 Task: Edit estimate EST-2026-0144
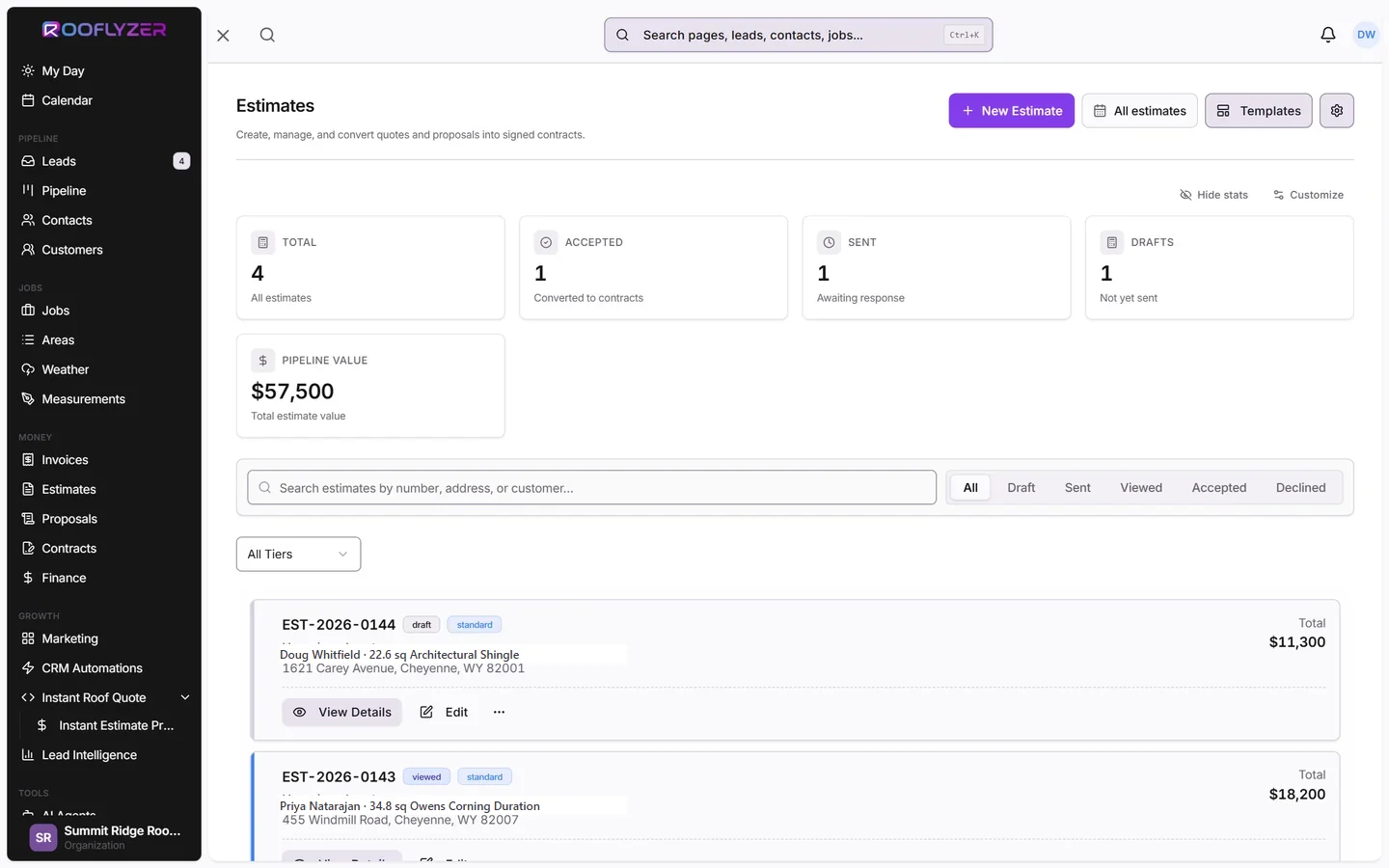(x=444, y=712)
